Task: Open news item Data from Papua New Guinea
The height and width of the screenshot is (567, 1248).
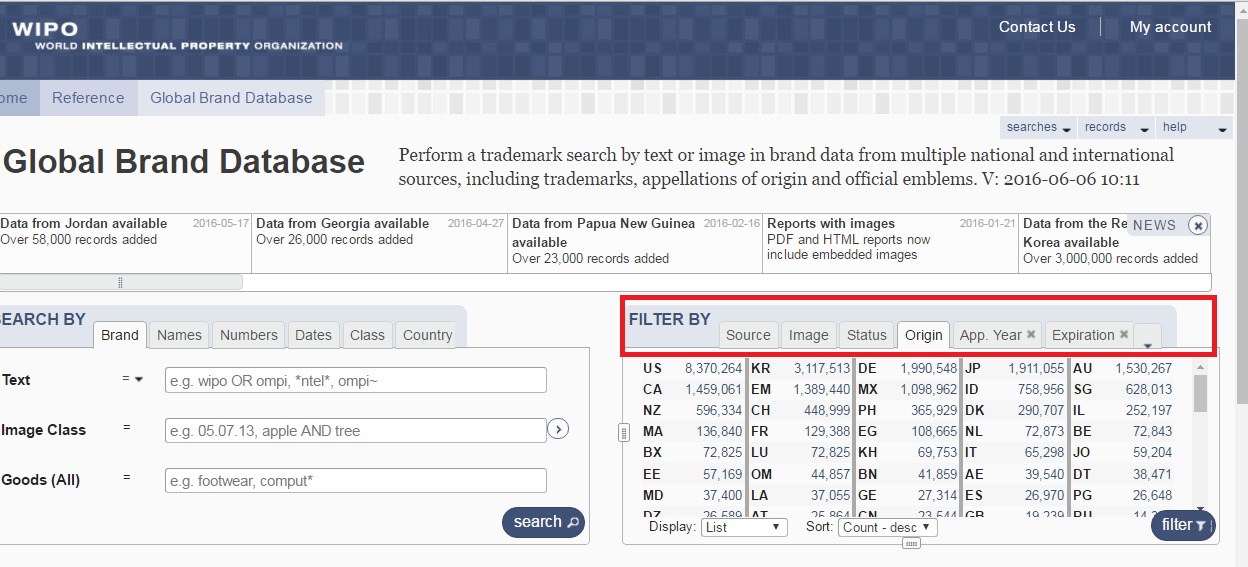Action: click(604, 232)
